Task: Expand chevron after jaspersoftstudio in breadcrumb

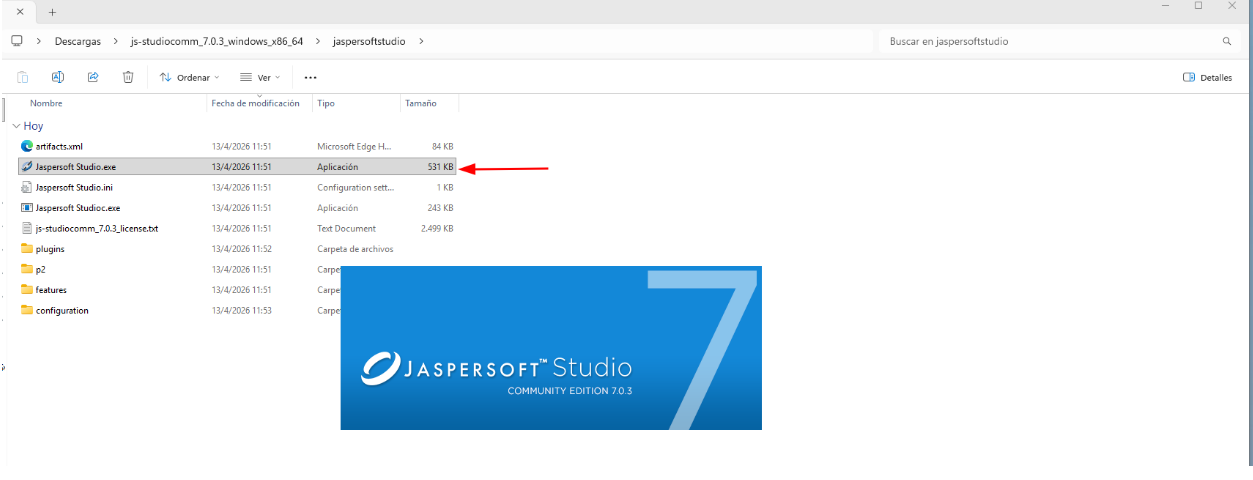Action: [421, 41]
